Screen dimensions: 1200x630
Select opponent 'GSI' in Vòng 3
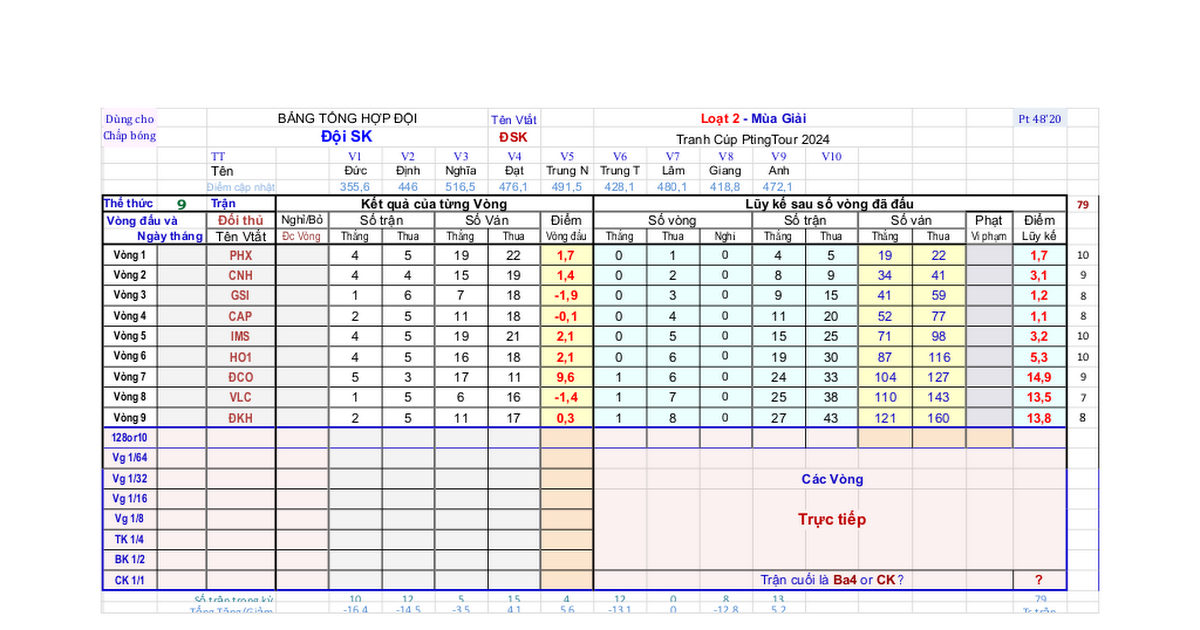tap(241, 296)
